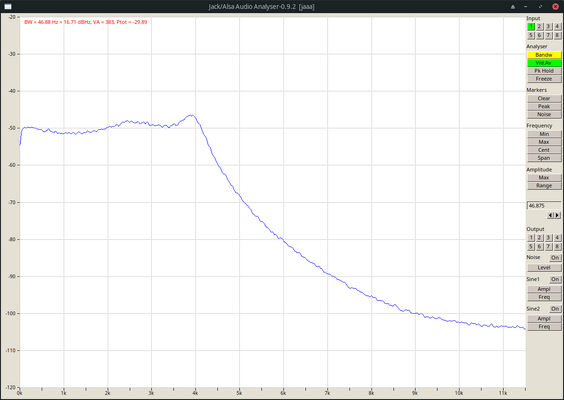Select the Sine2 Freq parameter

pos(544,327)
